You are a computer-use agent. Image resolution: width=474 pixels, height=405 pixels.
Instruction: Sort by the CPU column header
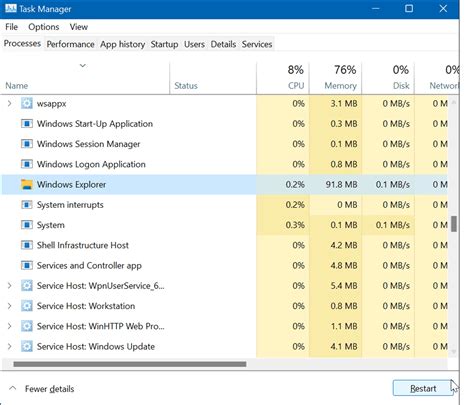pos(283,78)
